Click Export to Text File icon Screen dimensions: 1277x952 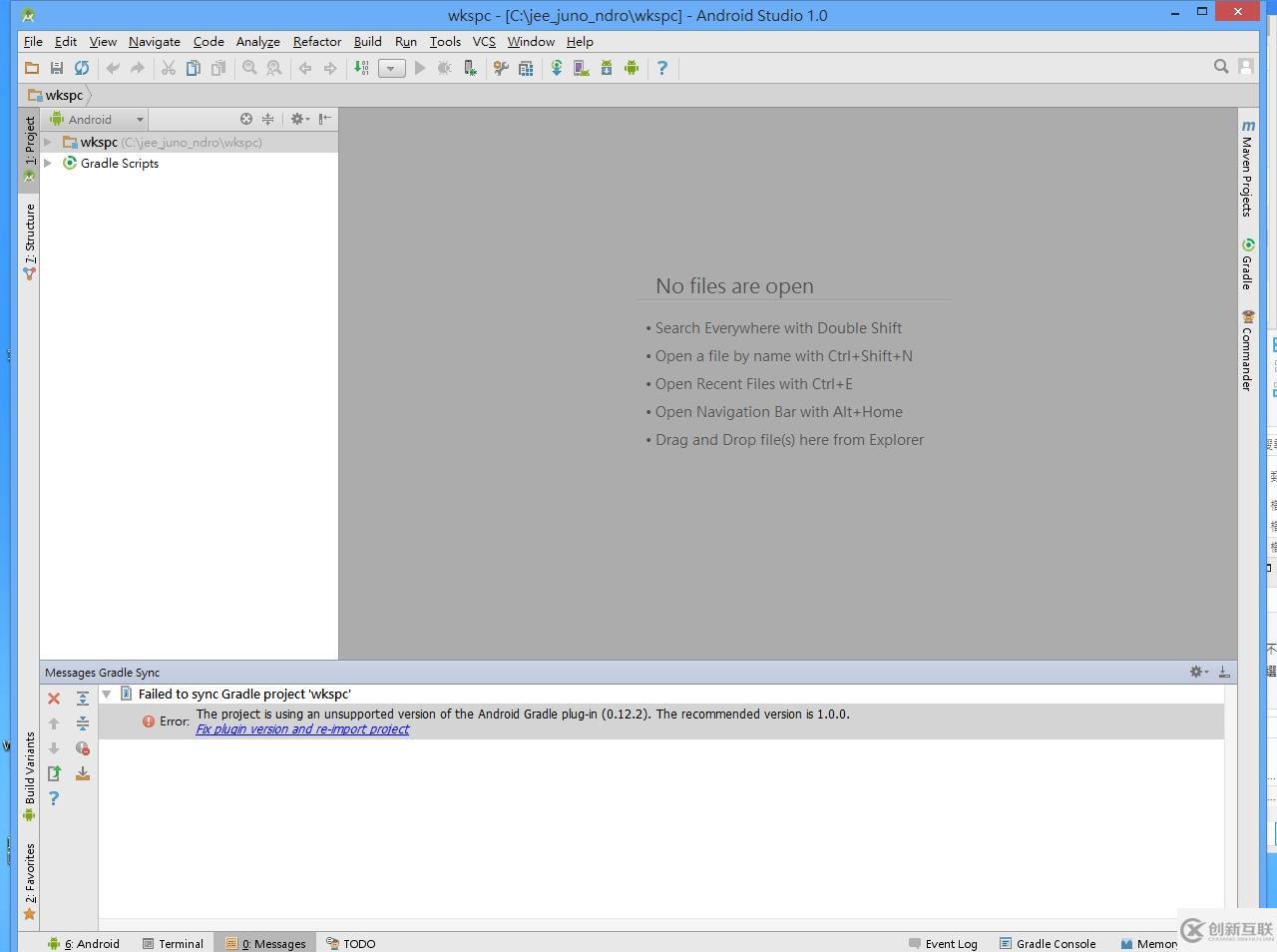[x=54, y=773]
